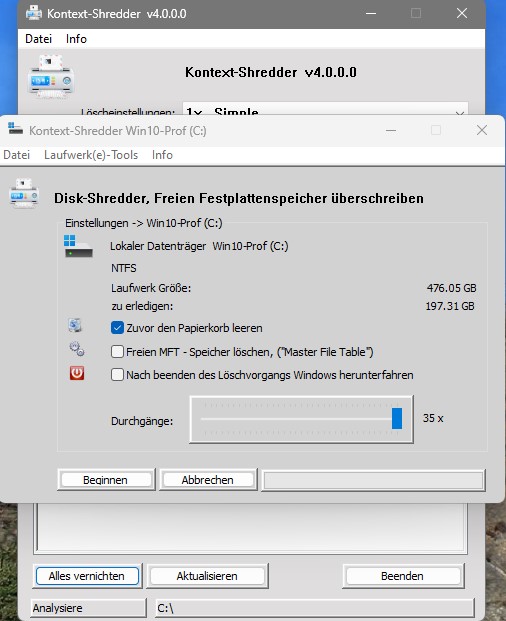Click the gears icon beside MFT option

click(77, 349)
